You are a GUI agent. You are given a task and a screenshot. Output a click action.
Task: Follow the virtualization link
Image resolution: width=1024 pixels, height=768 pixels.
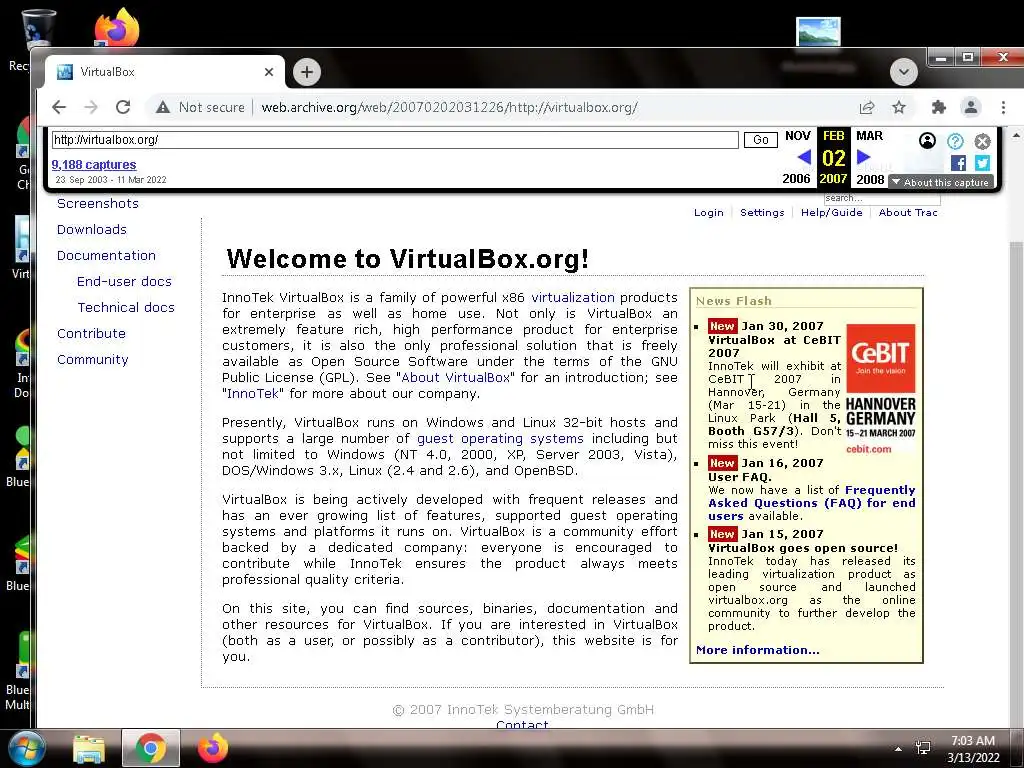coord(573,298)
